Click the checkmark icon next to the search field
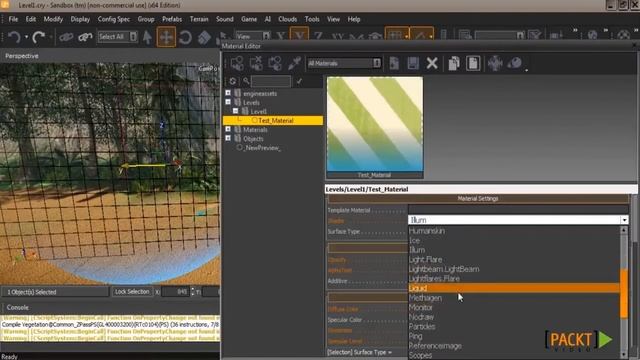 click(299, 81)
